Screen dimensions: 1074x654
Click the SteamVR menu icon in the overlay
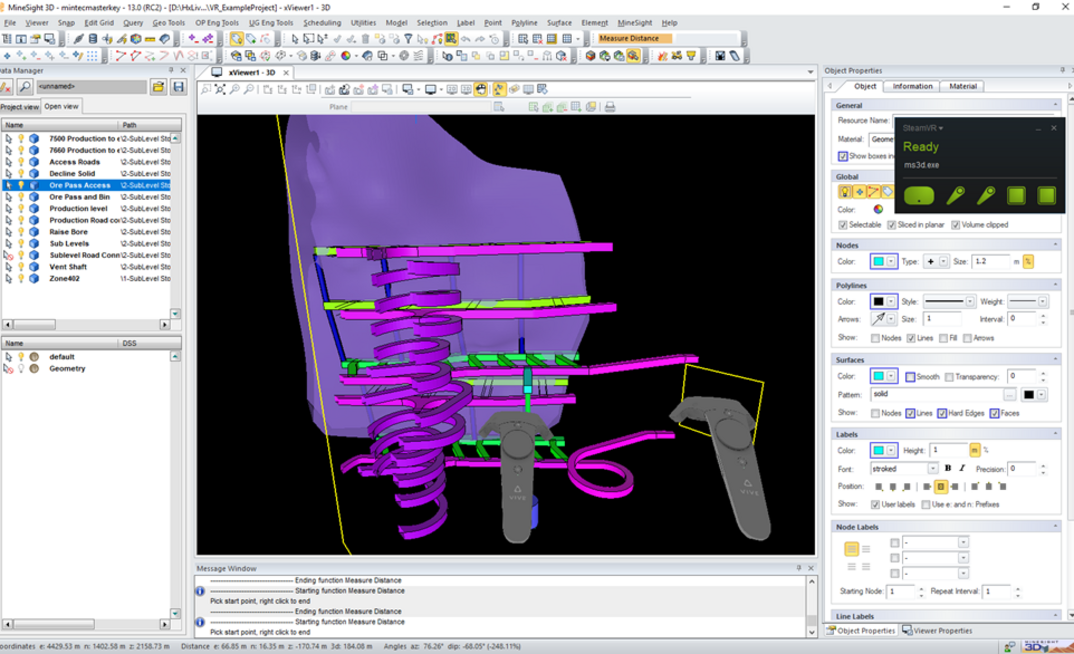[938, 129]
